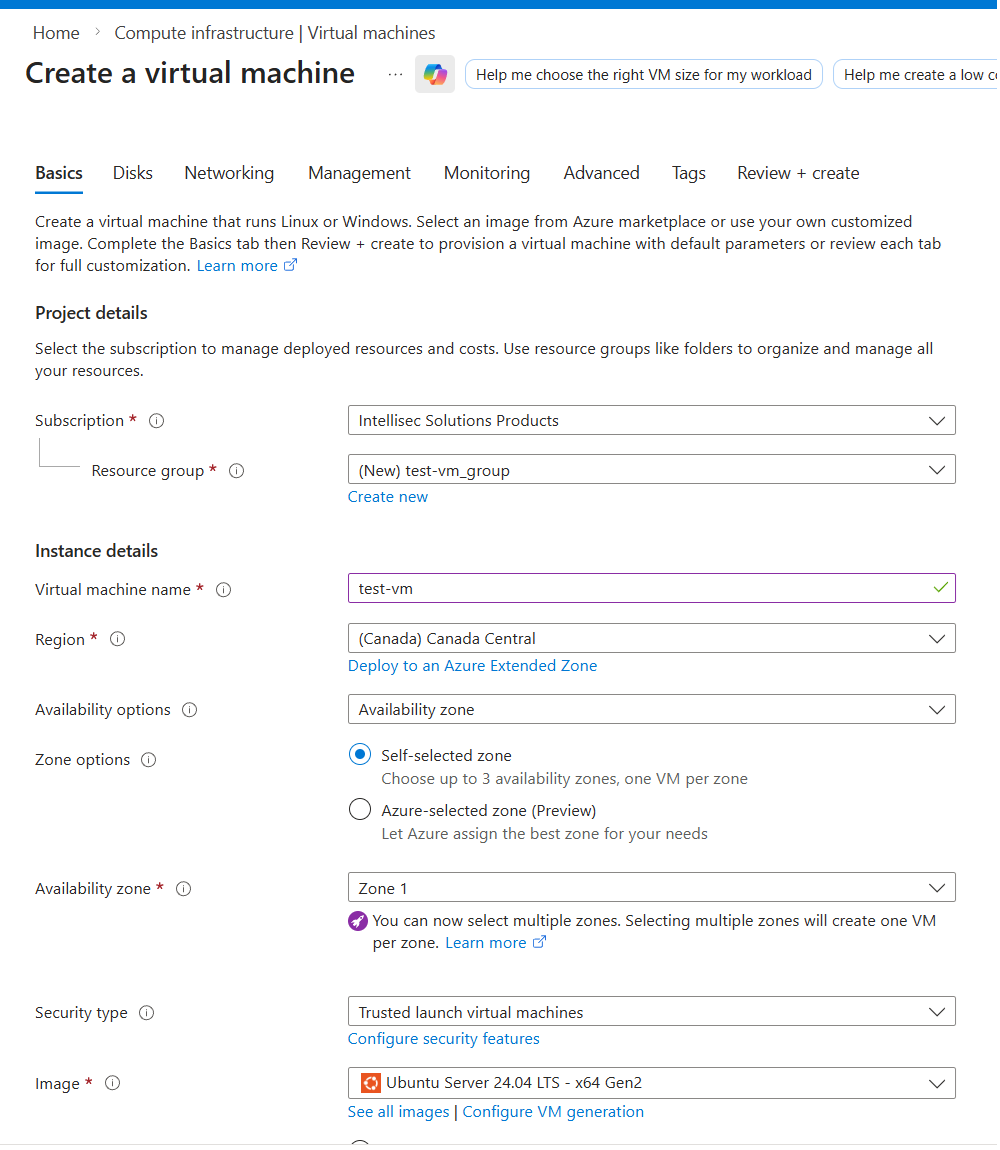Click the info icon beside Region
The height and width of the screenshot is (1150, 1000).
(117, 639)
